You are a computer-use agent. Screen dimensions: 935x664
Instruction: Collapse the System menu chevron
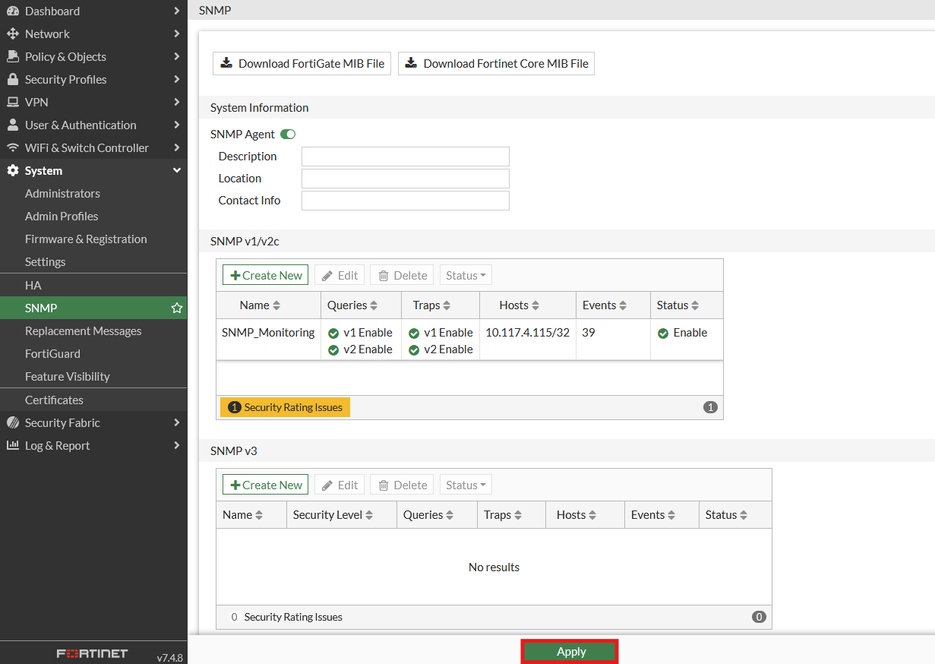(x=177, y=170)
